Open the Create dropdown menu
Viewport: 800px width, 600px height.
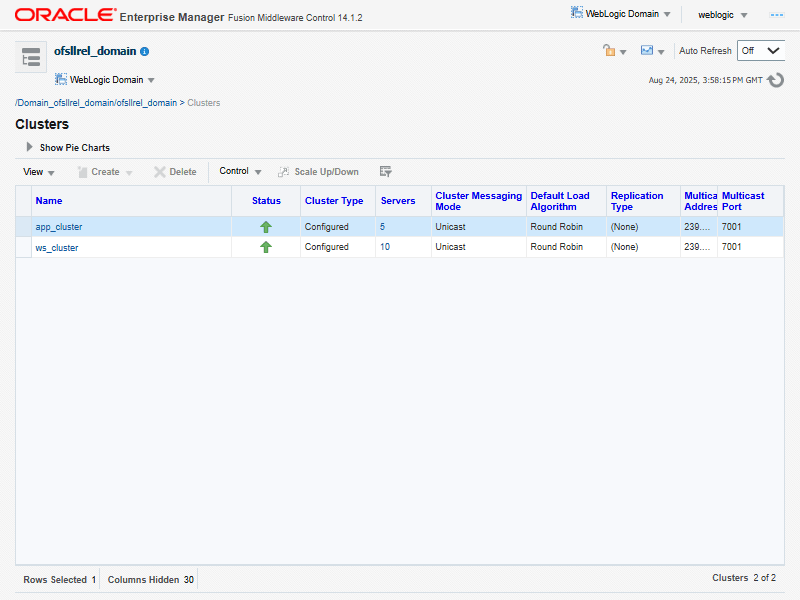(105, 172)
